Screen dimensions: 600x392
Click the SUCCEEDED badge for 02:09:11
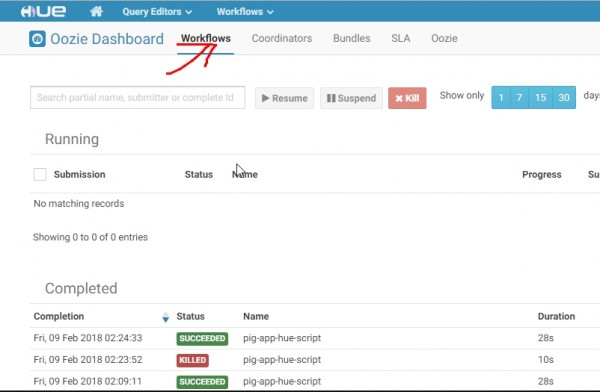pyautogui.click(x=202, y=382)
